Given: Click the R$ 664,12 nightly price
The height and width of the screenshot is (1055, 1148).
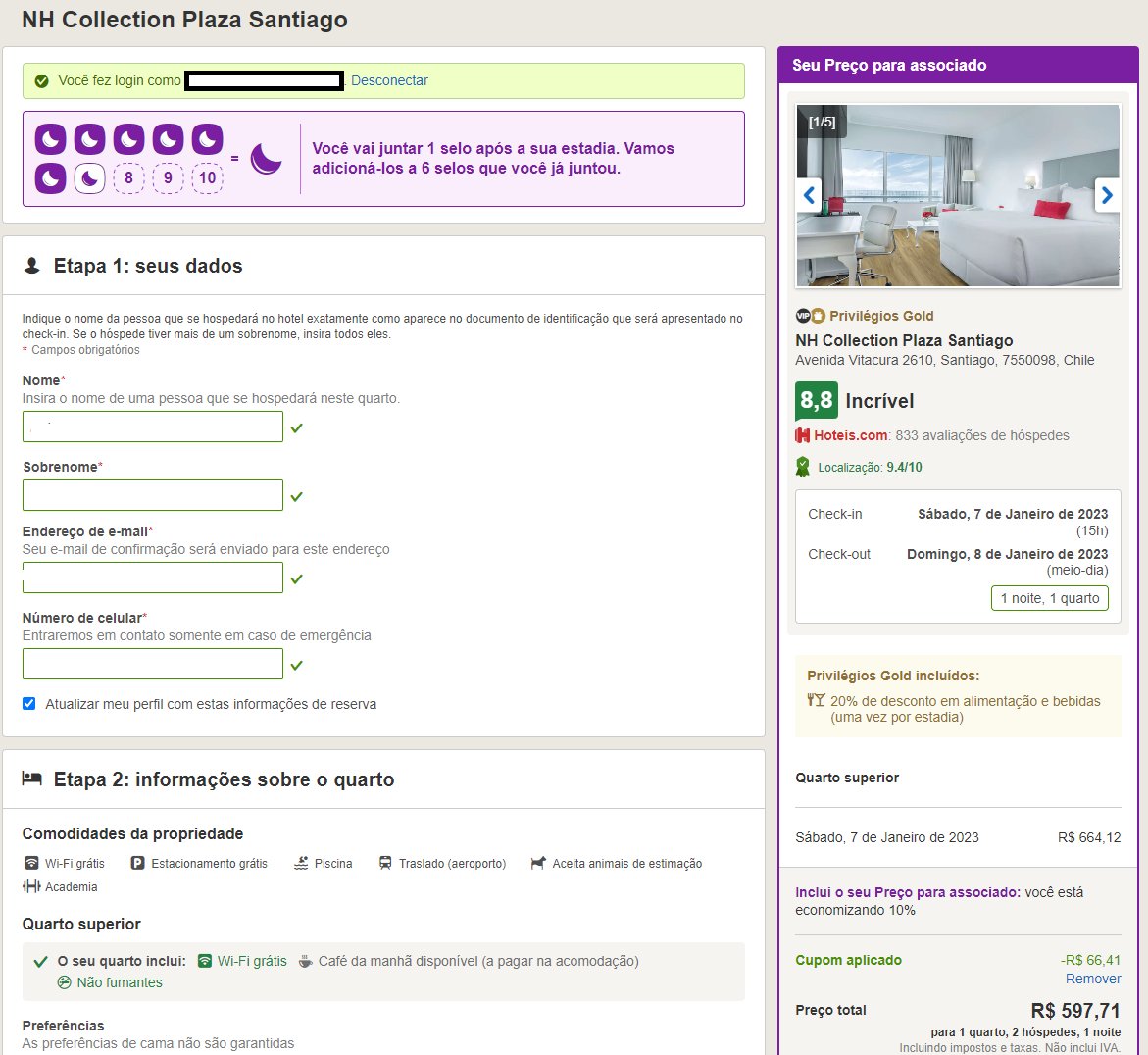Looking at the screenshot, I should (x=1089, y=837).
